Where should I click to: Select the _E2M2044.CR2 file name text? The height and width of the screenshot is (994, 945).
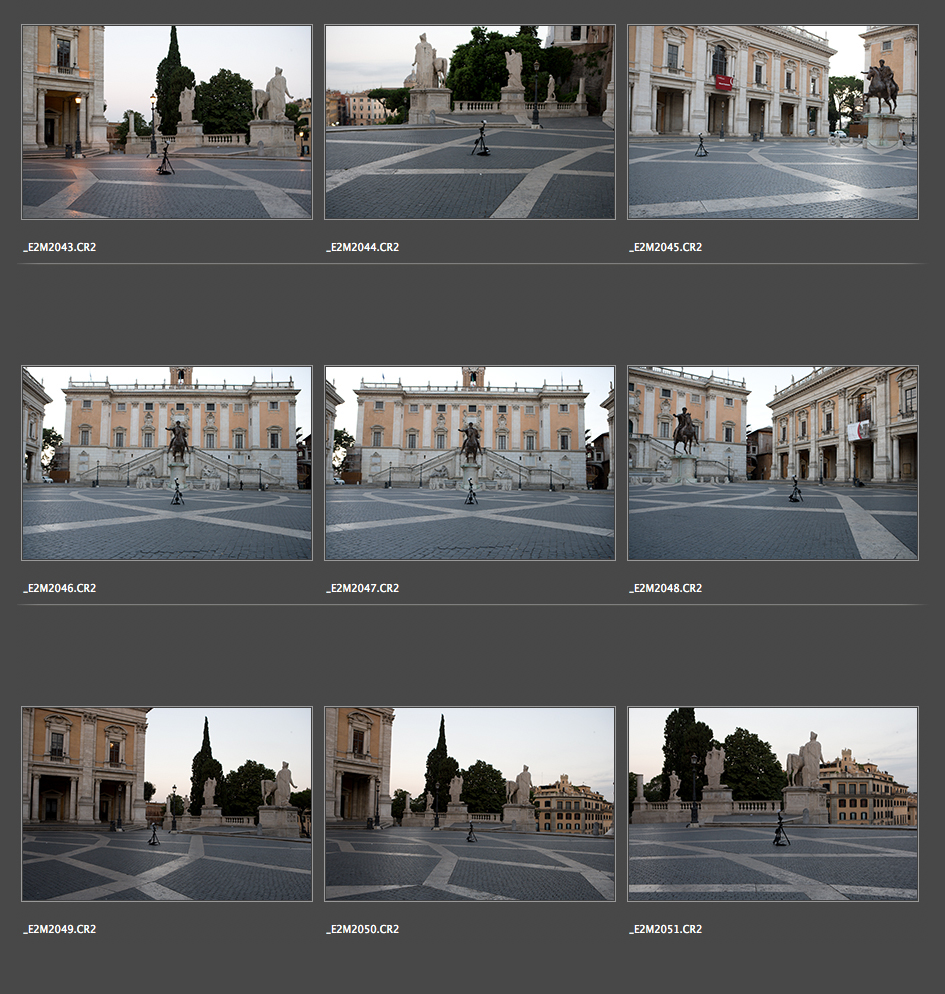point(363,247)
